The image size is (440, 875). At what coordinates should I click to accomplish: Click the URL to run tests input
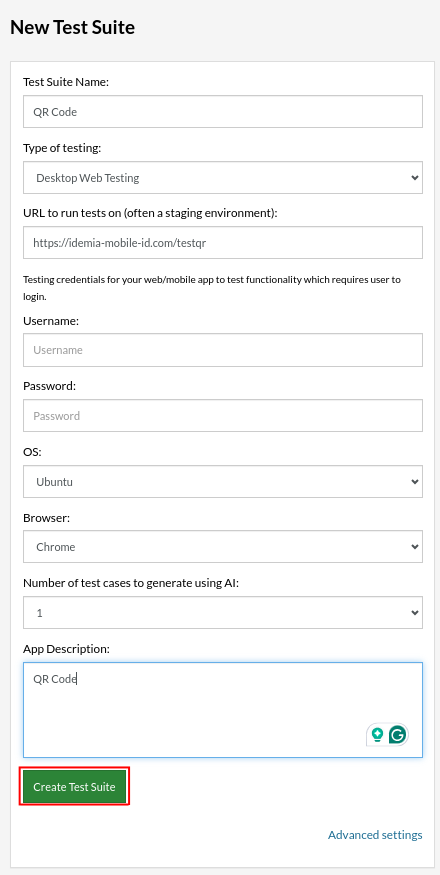(x=223, y=243)
